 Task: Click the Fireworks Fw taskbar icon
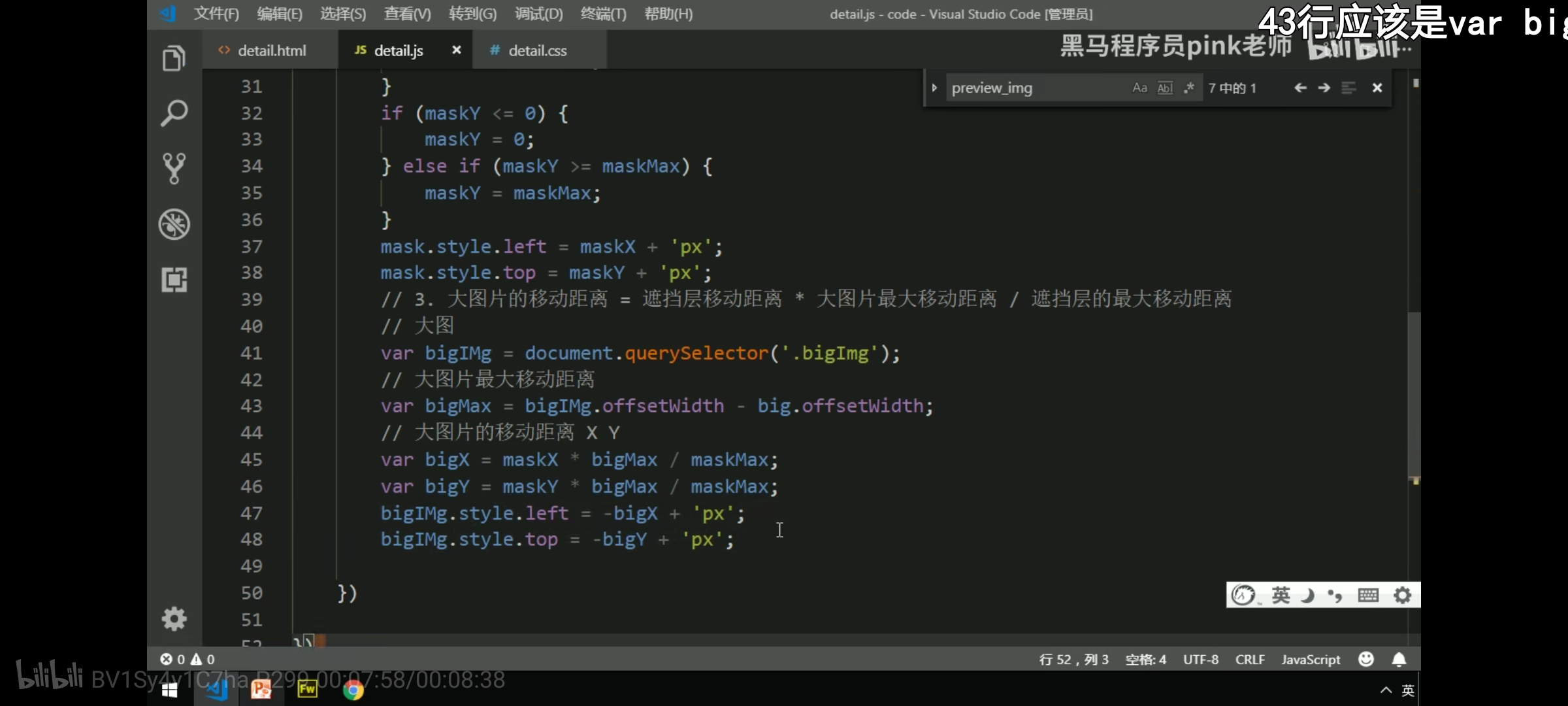coord(307,690)
